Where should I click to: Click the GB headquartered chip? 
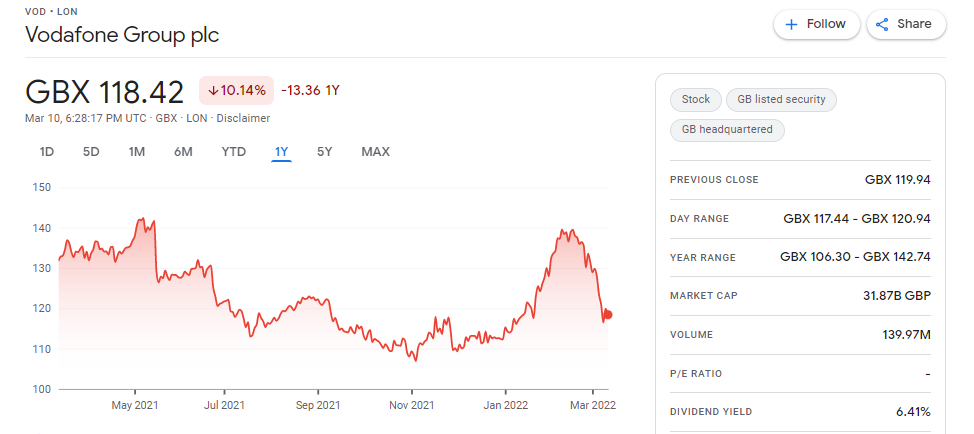tap(727, 130)
